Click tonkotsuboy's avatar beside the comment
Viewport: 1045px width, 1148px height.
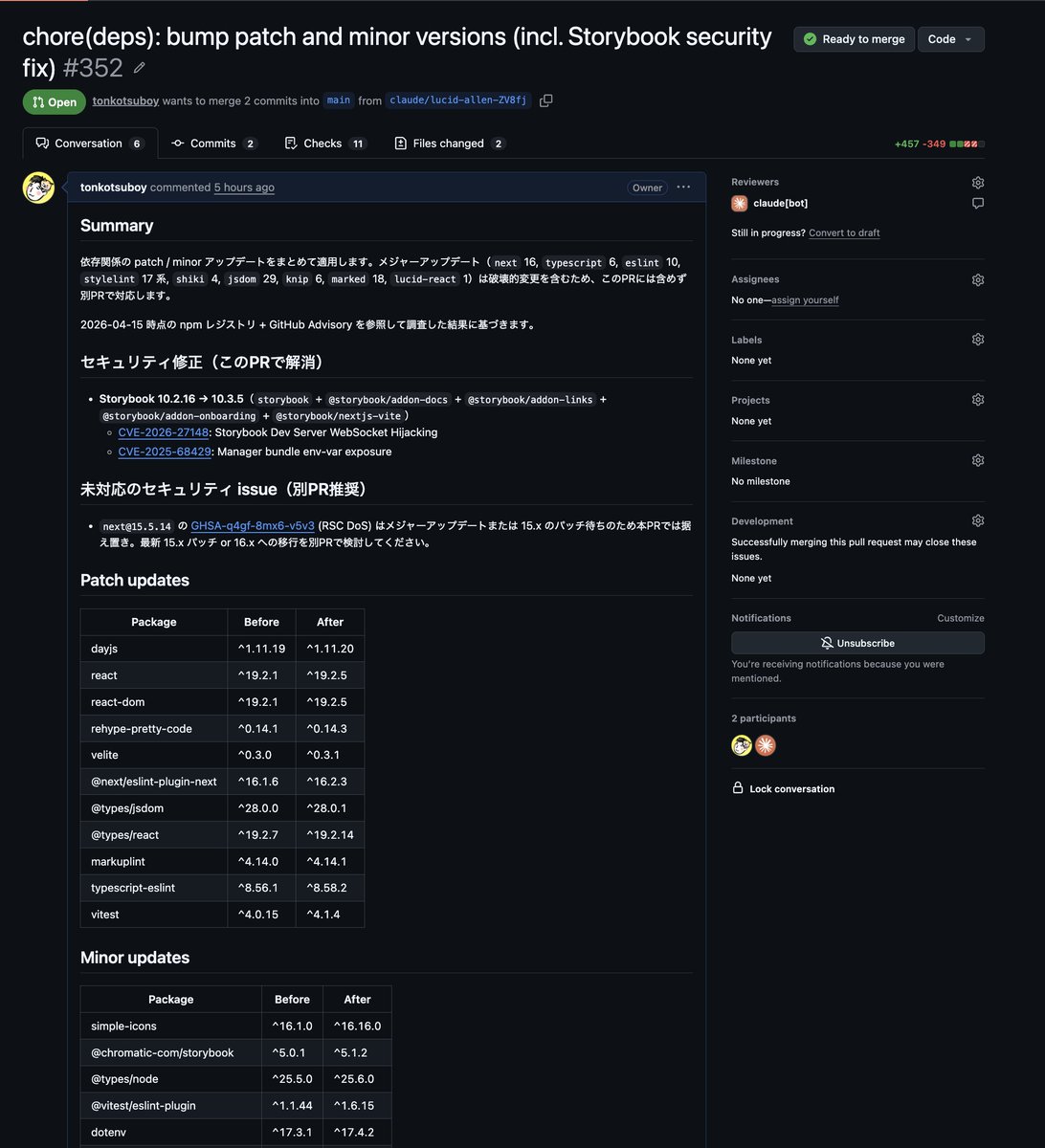point(38,188)
